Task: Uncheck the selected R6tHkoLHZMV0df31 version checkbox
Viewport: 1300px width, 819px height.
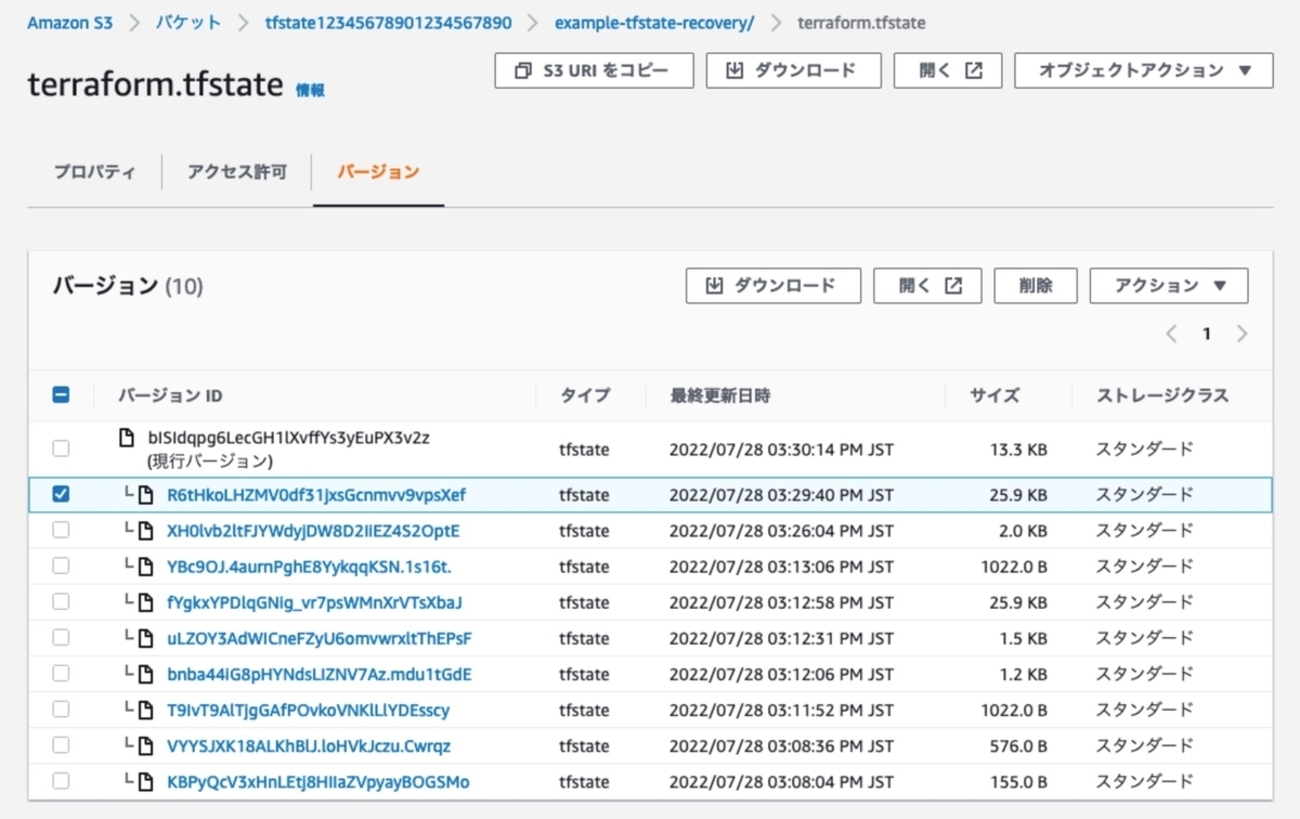Action: 61,494
